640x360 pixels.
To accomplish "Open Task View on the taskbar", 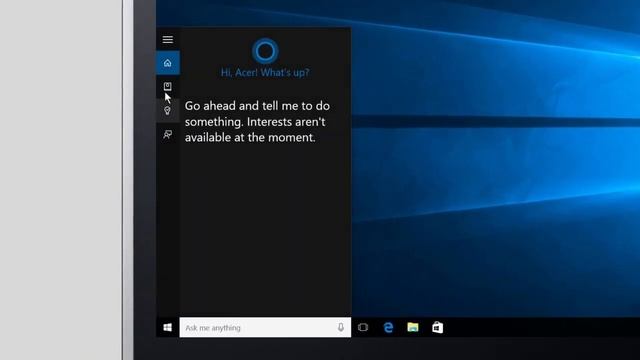I will 363,327.
